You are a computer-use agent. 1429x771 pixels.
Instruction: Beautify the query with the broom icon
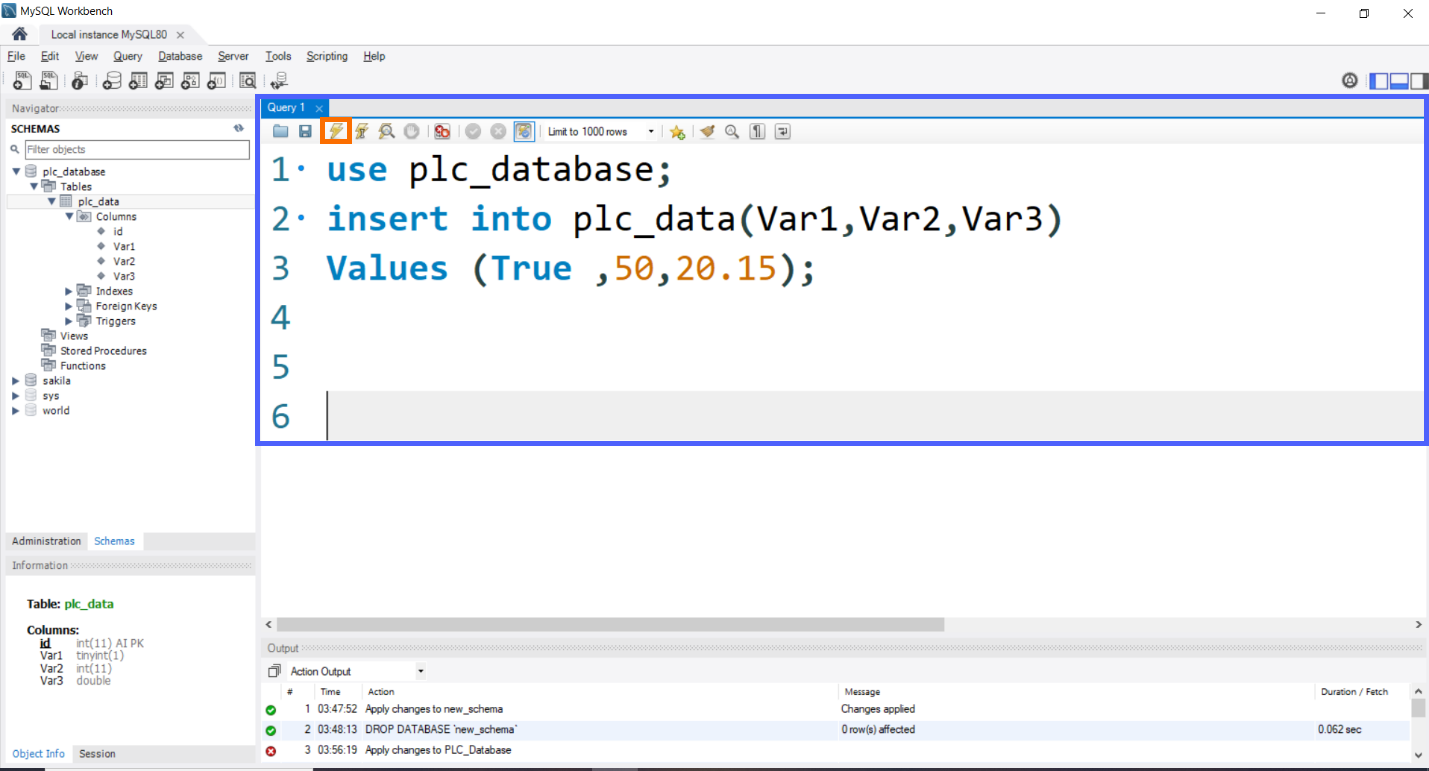click(707, 131)
